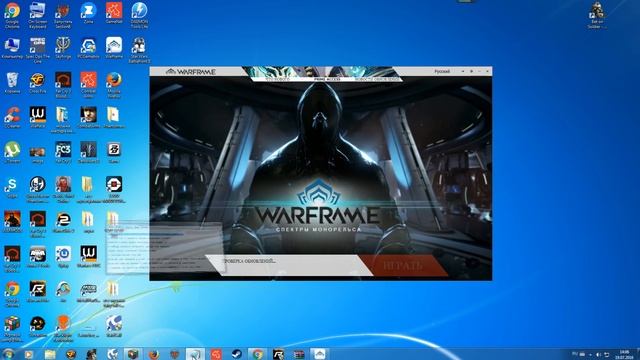Open the Skype desktop shortcut

(12, 187)
